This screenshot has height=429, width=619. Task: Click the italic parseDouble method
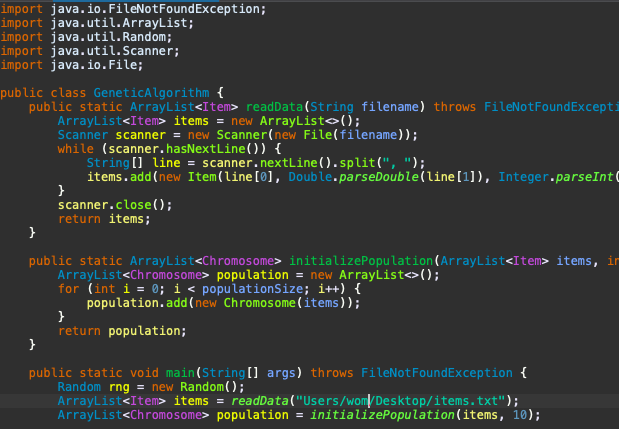(x=379, y=177)
